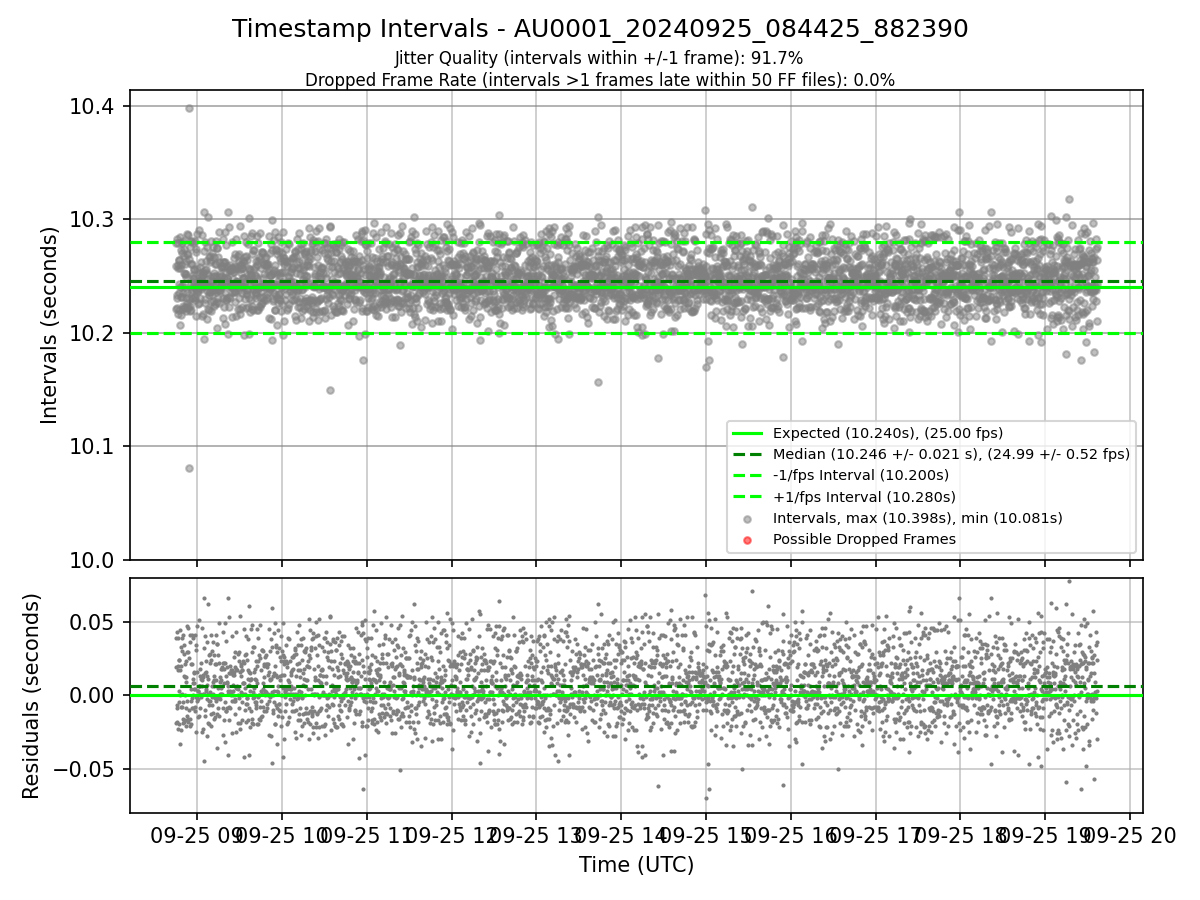Click the −0.05 residuals tick label
Image resolution: width=1200 pixels, height=900 pixels.
[85, 769]
